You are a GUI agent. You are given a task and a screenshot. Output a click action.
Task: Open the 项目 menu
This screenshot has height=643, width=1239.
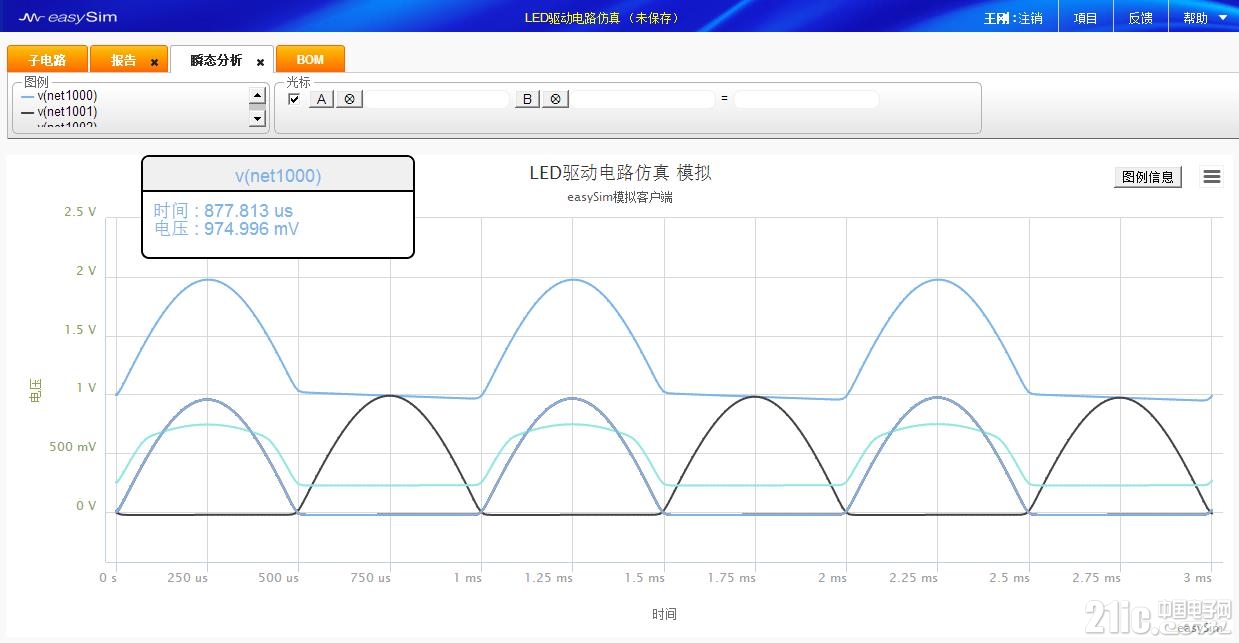pyautogui.click(x=1085, y=18)
